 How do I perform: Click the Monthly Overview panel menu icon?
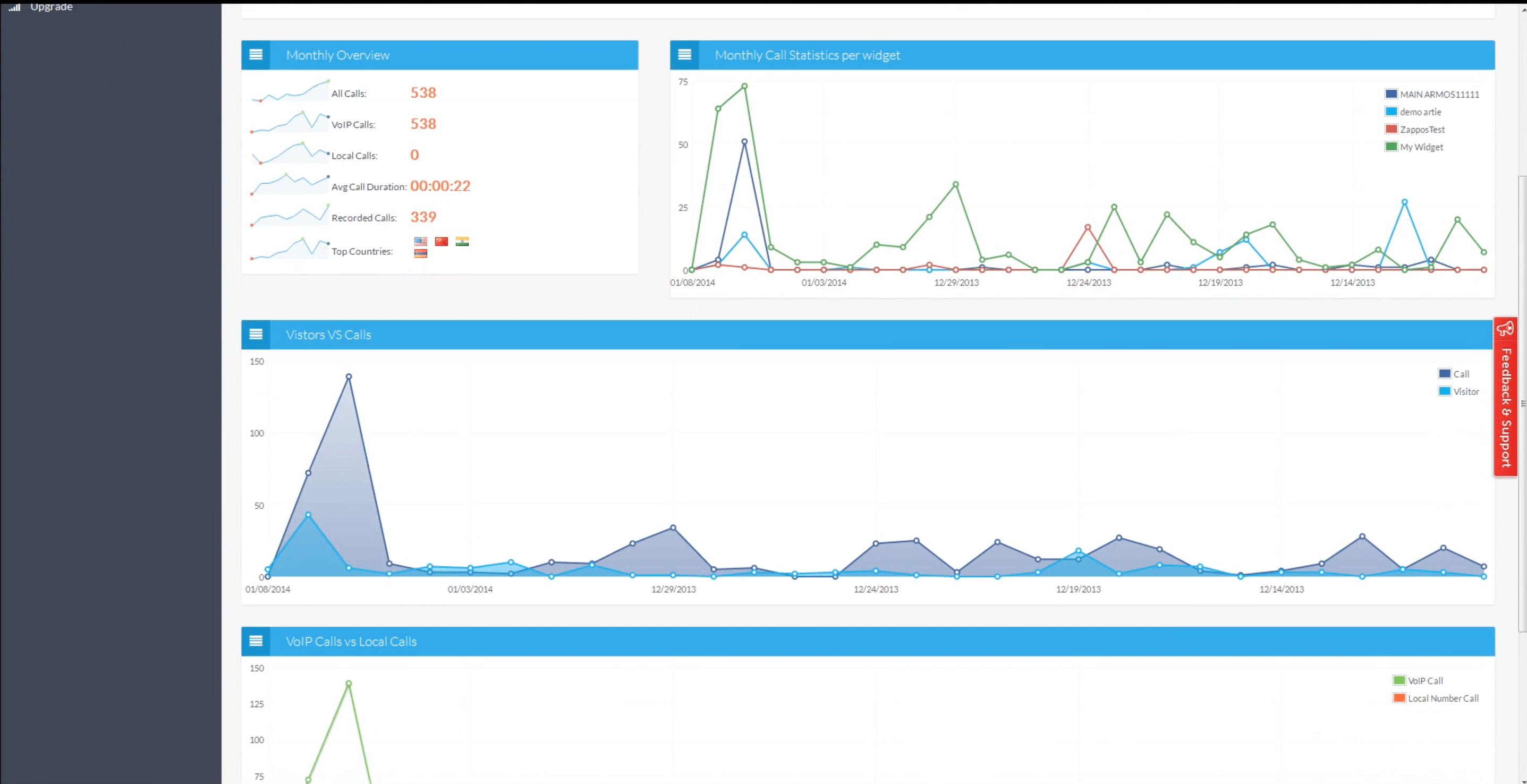(x=256, y=55)
